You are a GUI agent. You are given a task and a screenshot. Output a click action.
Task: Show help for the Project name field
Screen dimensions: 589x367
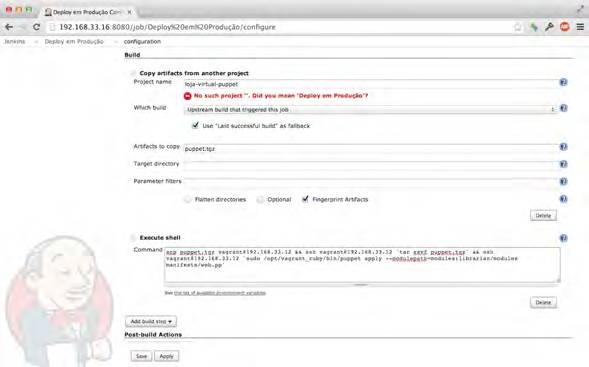coord(563,82)
